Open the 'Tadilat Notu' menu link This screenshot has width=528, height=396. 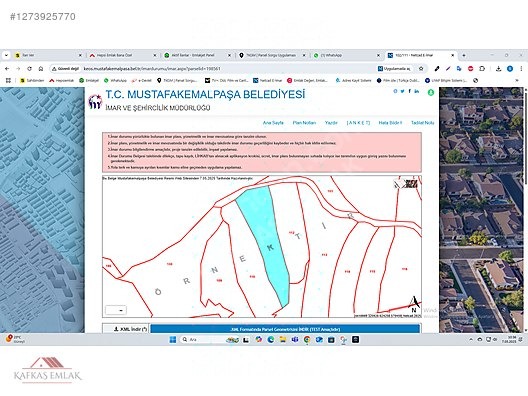click(422, 123)
